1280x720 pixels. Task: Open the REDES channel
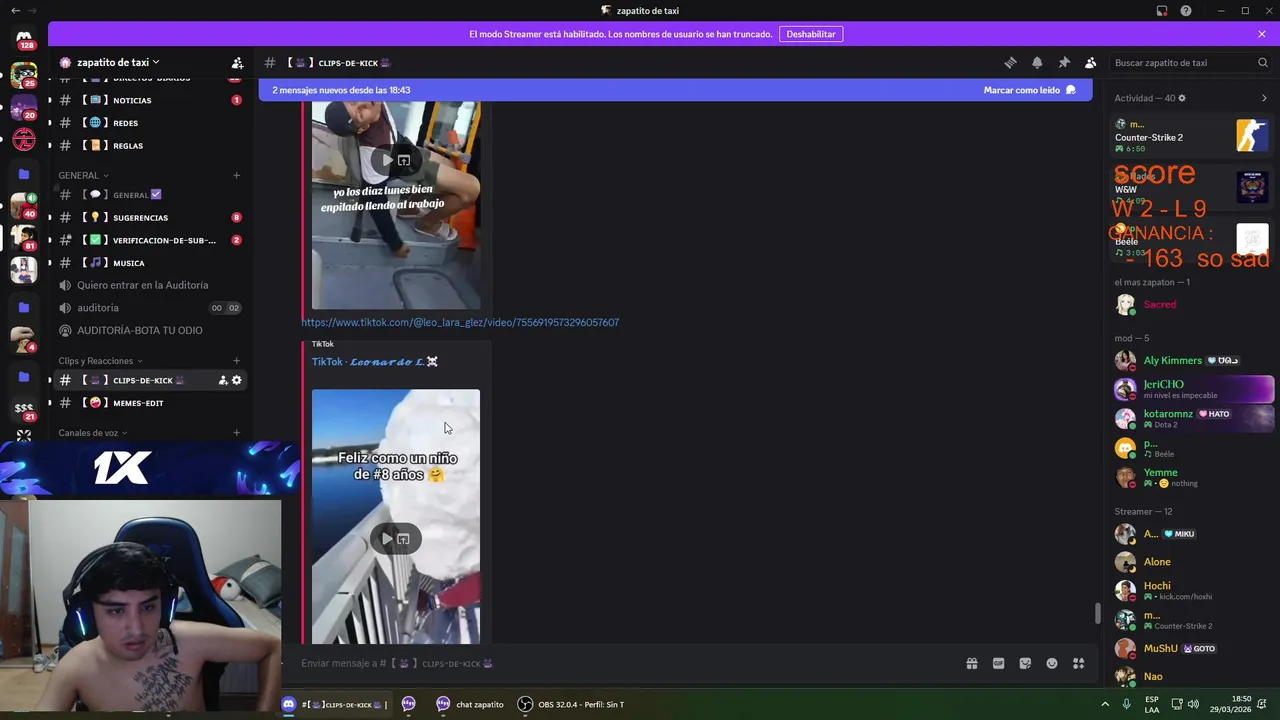tap(149, 123)
